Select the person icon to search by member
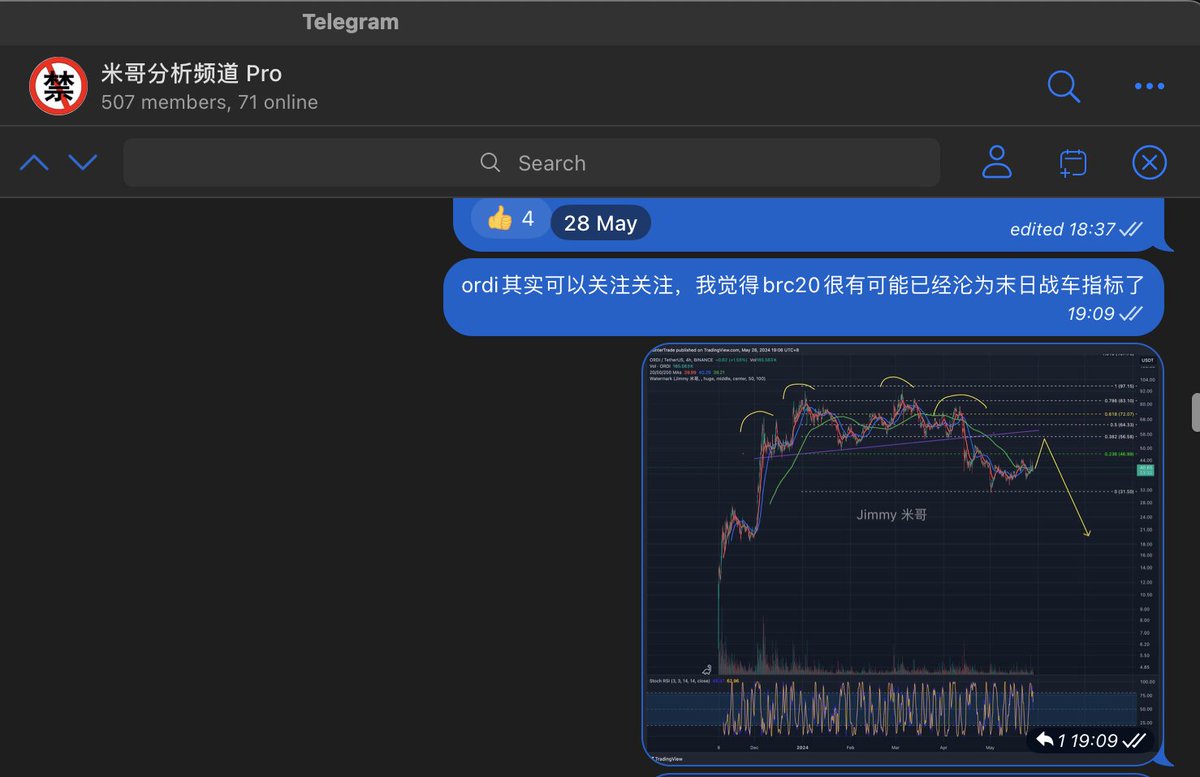The width and height of the screenshot is (1200, 777). click(x=997, y=162)
